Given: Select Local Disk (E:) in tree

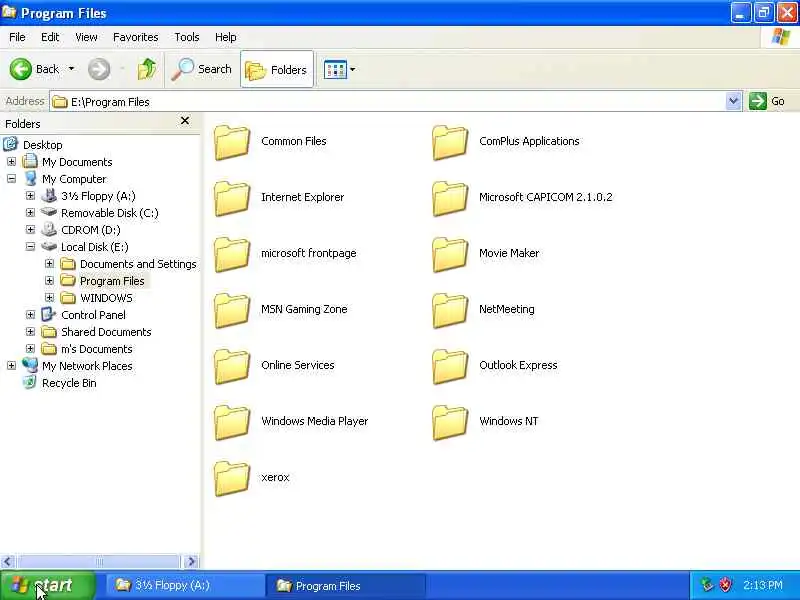Looking at the screenshot, I should pyautogui.click(x=94, y=247).
